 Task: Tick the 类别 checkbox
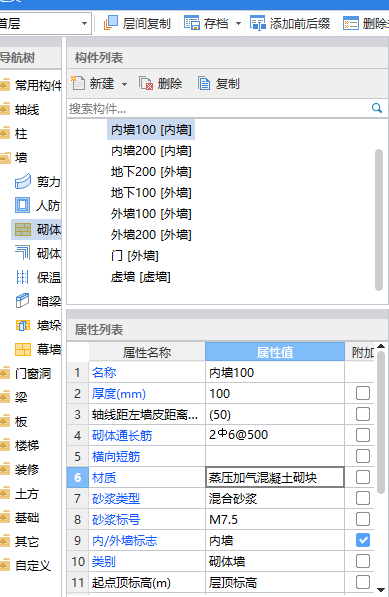tap(363, 561)
